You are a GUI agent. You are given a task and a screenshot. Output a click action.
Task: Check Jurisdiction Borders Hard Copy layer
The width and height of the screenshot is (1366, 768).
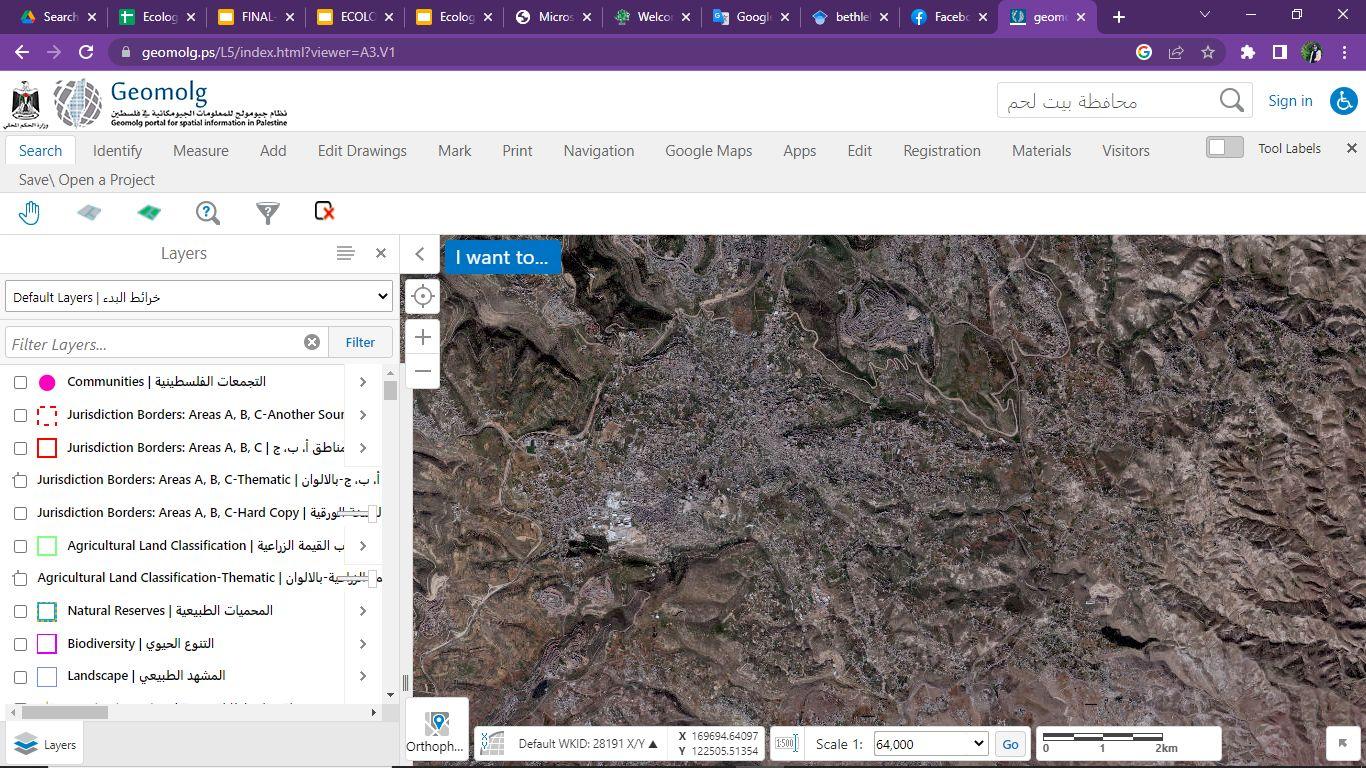click(x=20, y=513)
